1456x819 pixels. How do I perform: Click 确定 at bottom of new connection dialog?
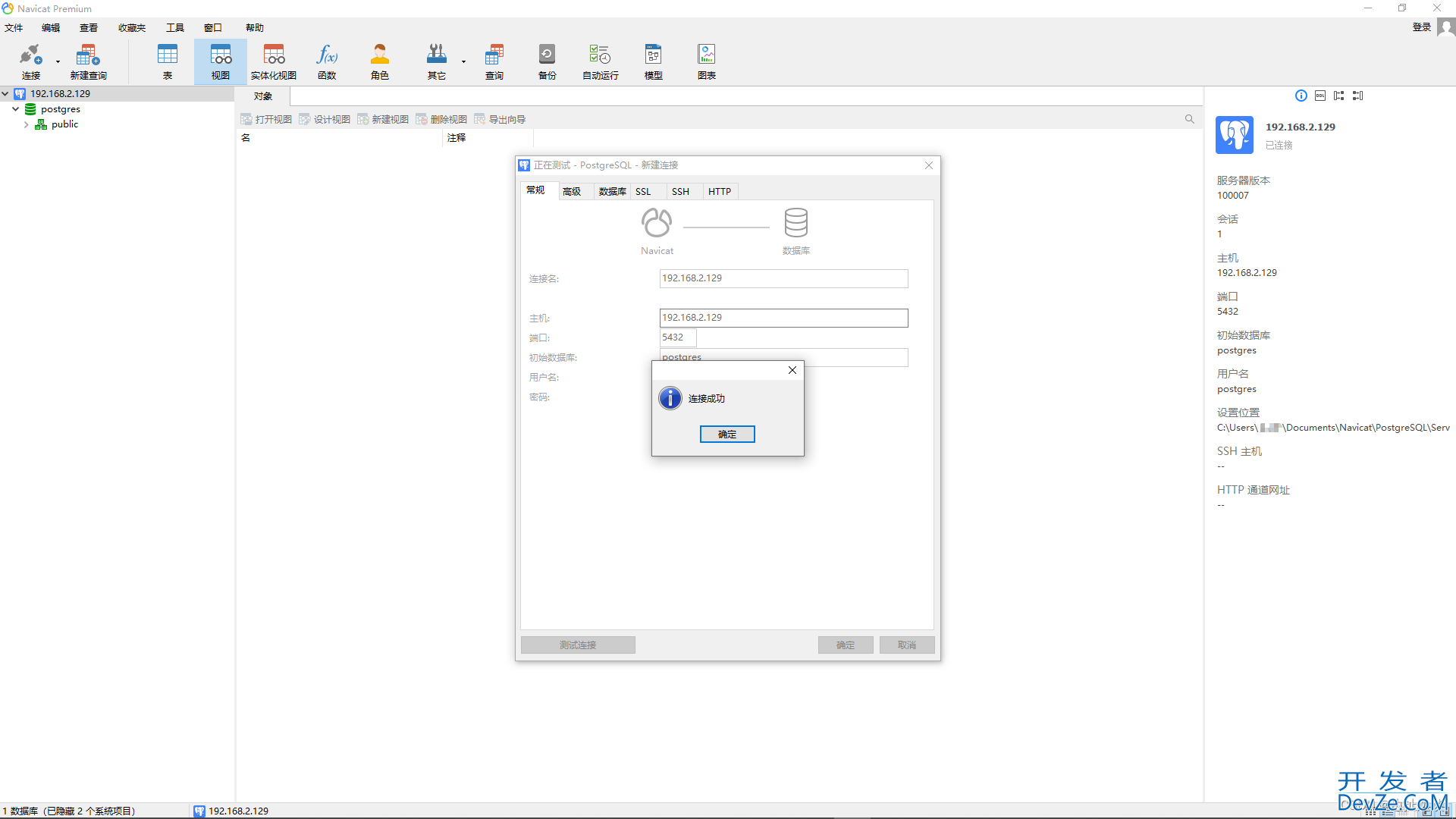coord(846,645)
